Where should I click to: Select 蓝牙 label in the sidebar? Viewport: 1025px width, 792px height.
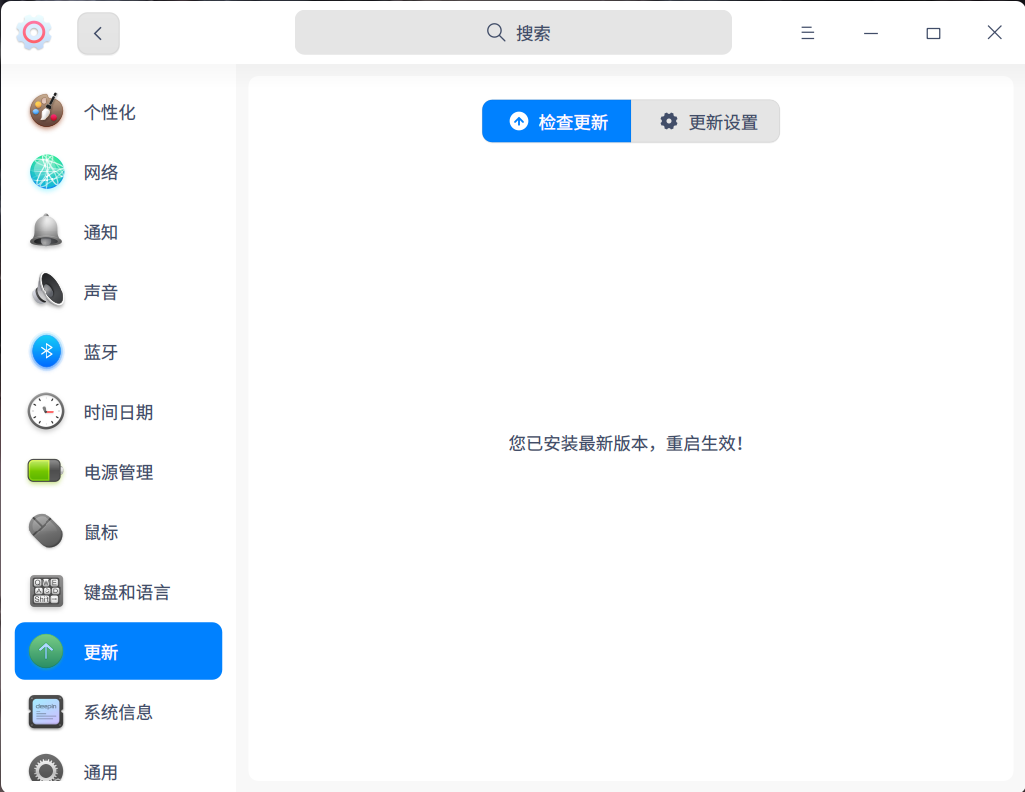(101, 352)
